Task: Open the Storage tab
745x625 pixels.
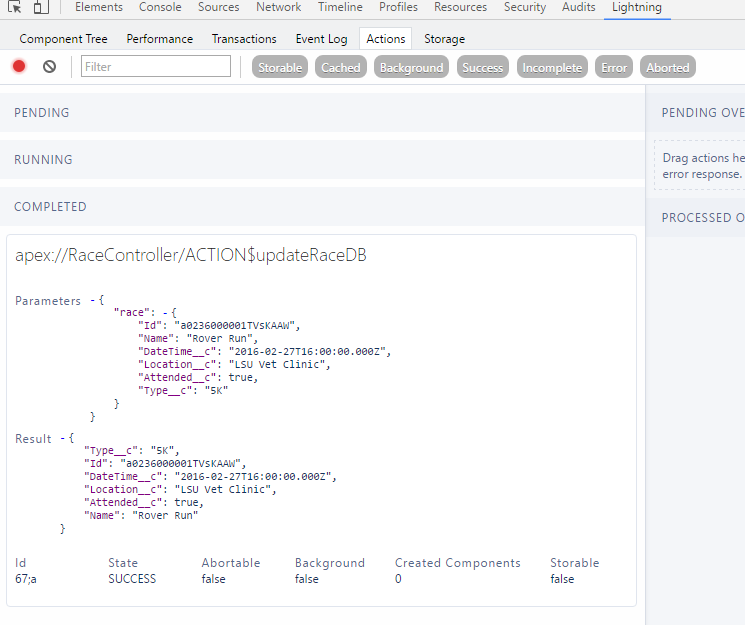Action: [x=444, y=39]
